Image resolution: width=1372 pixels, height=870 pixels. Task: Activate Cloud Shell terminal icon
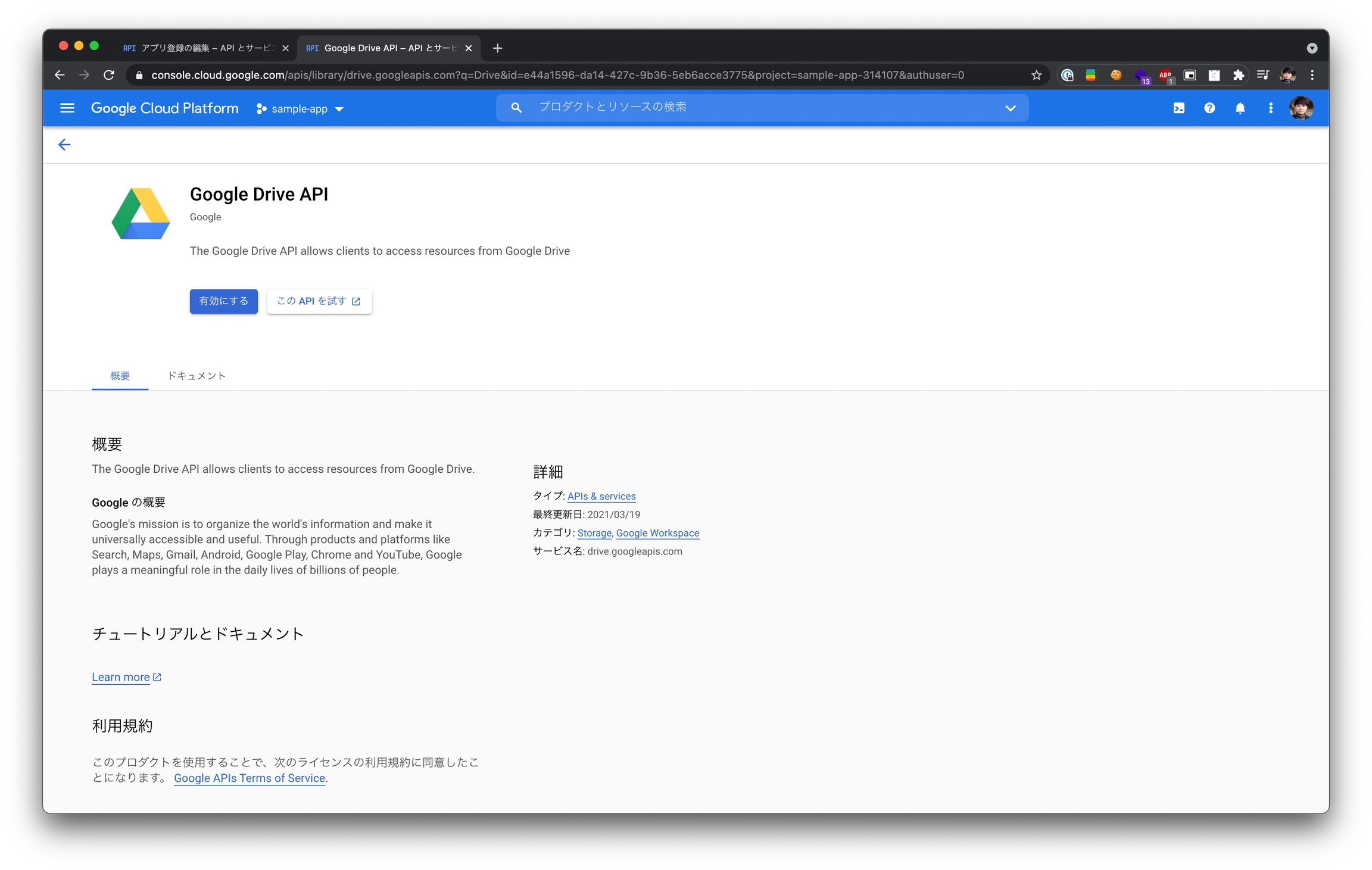(1178, 108)
